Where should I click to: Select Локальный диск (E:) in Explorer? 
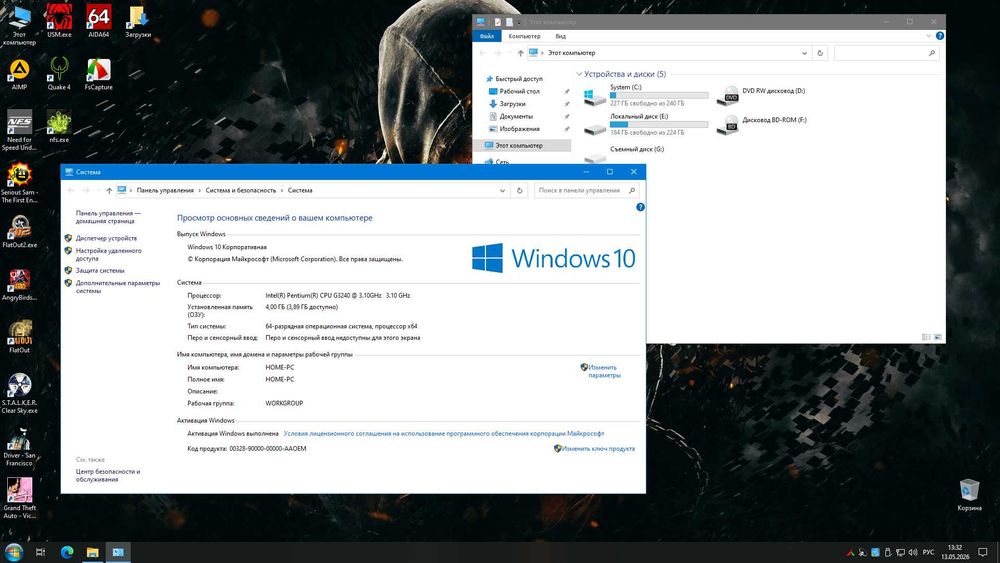645,125
